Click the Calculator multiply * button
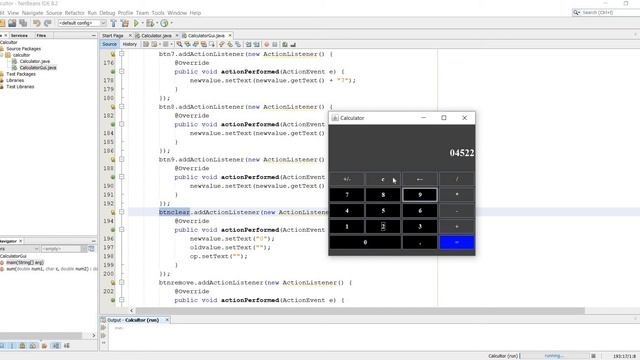Viewport: 640px width, 360px height. [x=457, y=195]
